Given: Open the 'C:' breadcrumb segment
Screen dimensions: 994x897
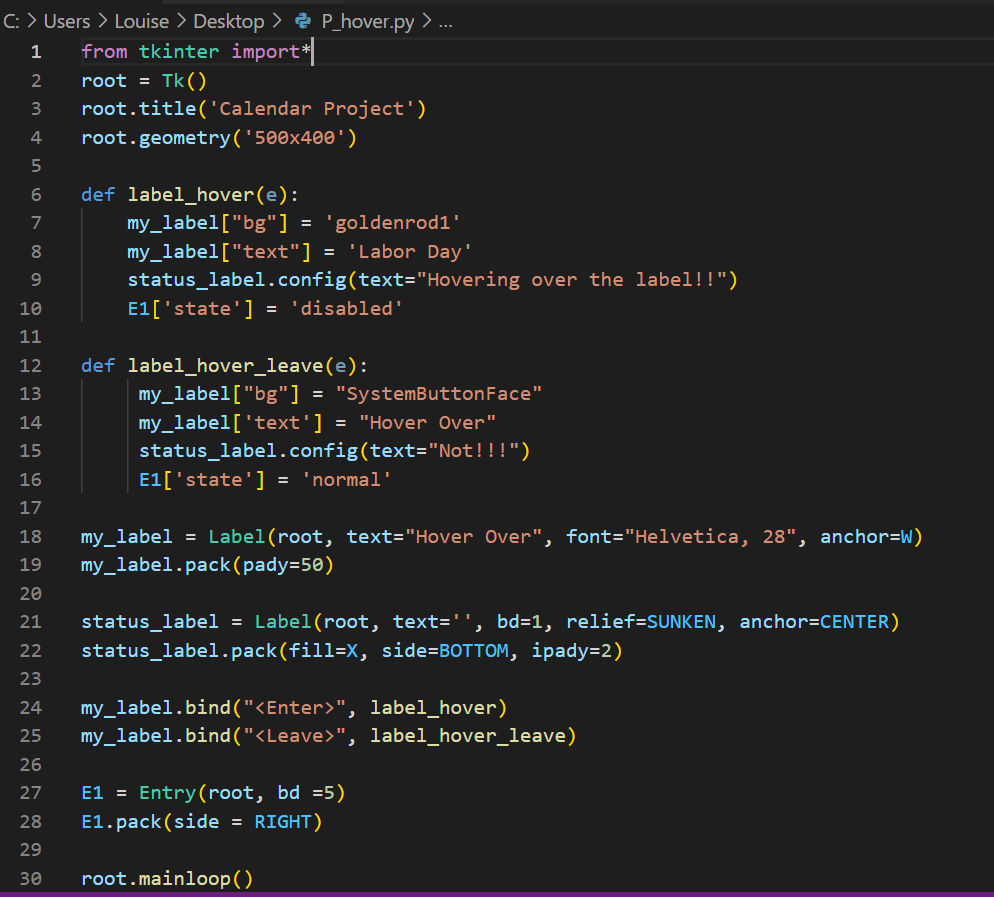Looking at the screenshot, I should click(x=11, y=22).
